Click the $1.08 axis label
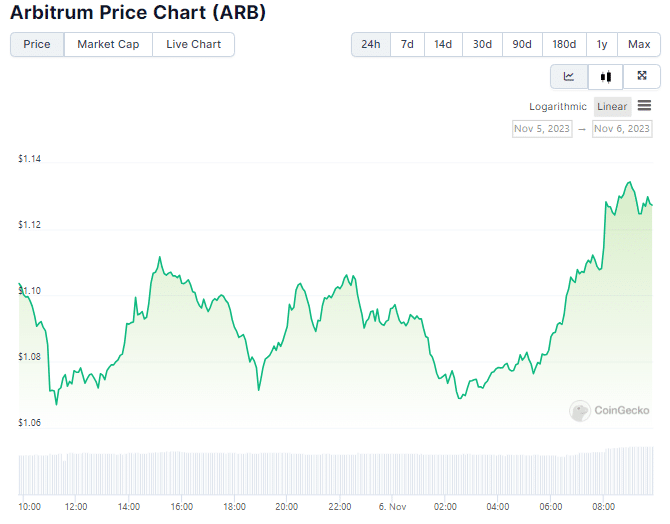 29,357
